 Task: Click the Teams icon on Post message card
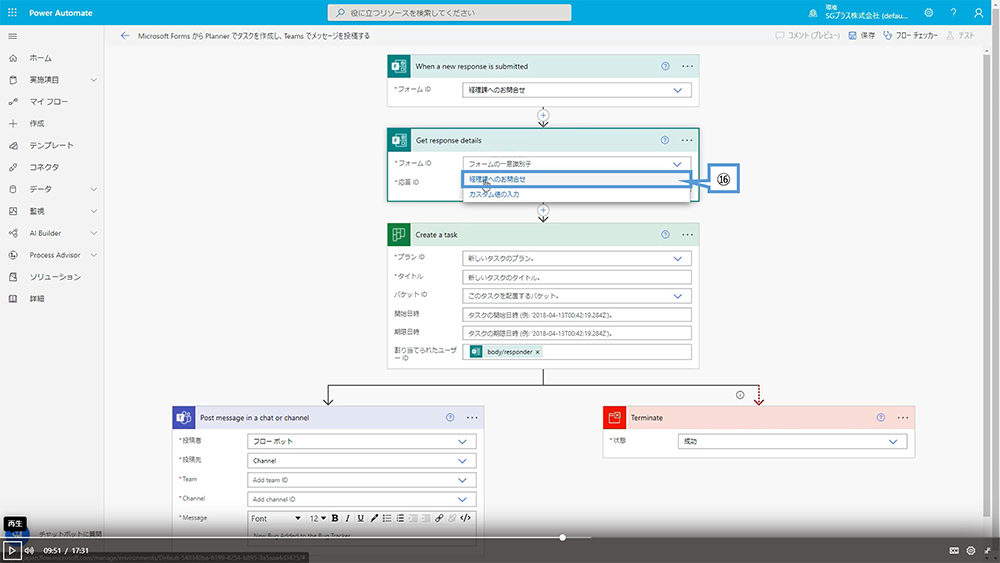click(184, 418)
